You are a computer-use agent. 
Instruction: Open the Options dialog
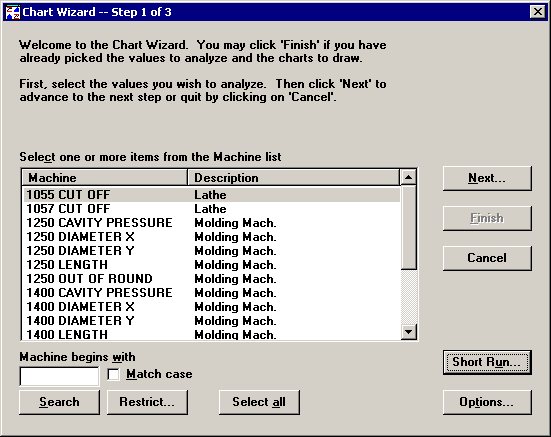tap(487, 402)
